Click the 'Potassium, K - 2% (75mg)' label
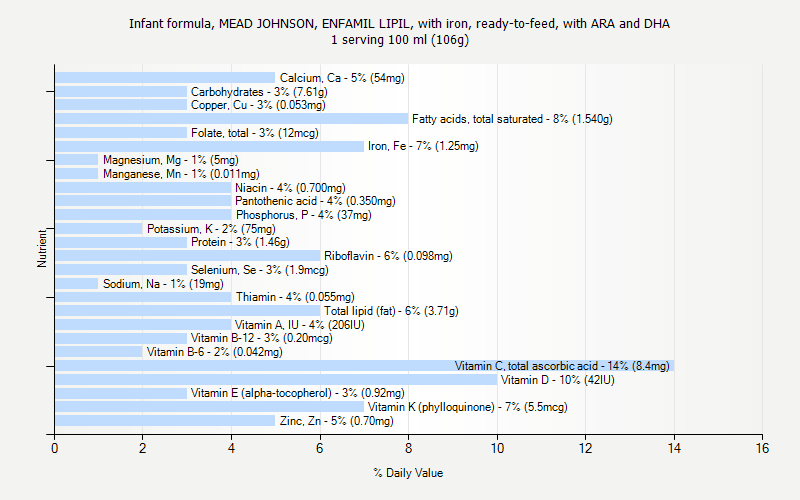 pyautogui.click(x=211, y=229)
